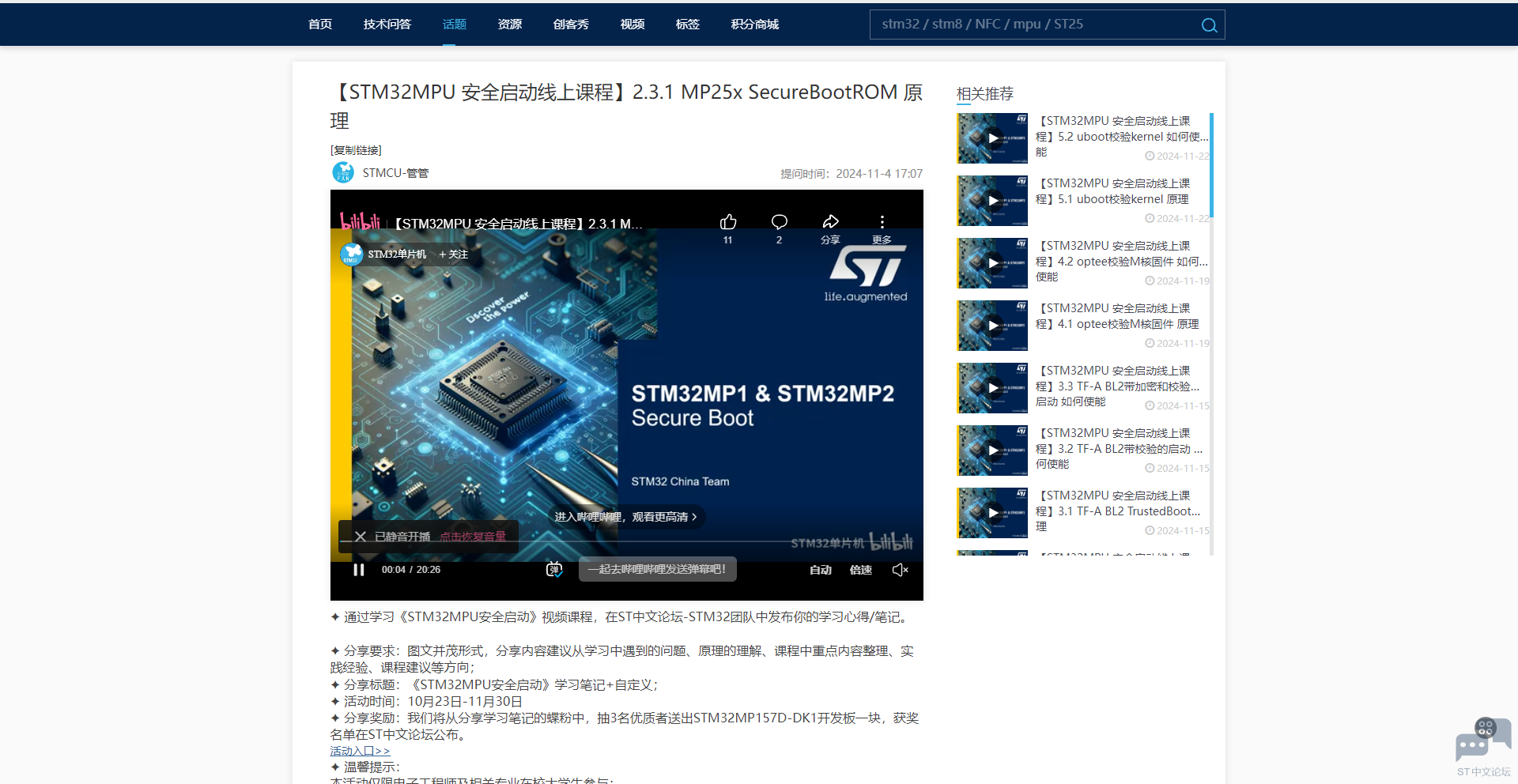This screenshot has height=784, width=1518.
Task: Select the 话题 navigation tab
Action: pyautogui.click(x=455, y=24)
